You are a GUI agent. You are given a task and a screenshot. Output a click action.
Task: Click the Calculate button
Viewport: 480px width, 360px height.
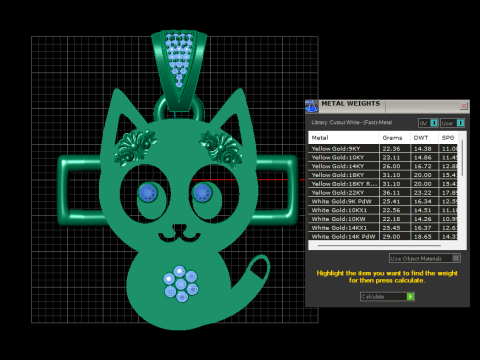[x=387, y=296]
